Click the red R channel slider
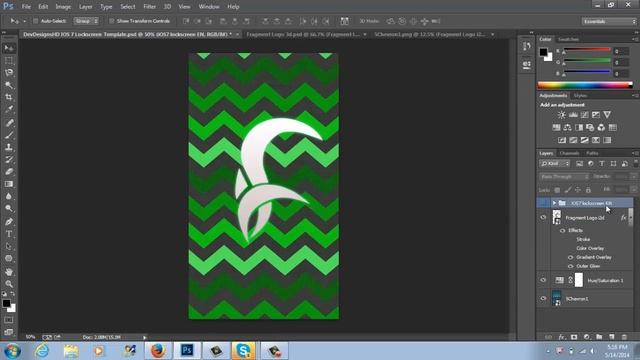Image resolution: width=640 pixels, height=360 pixels. click(587, 51)
